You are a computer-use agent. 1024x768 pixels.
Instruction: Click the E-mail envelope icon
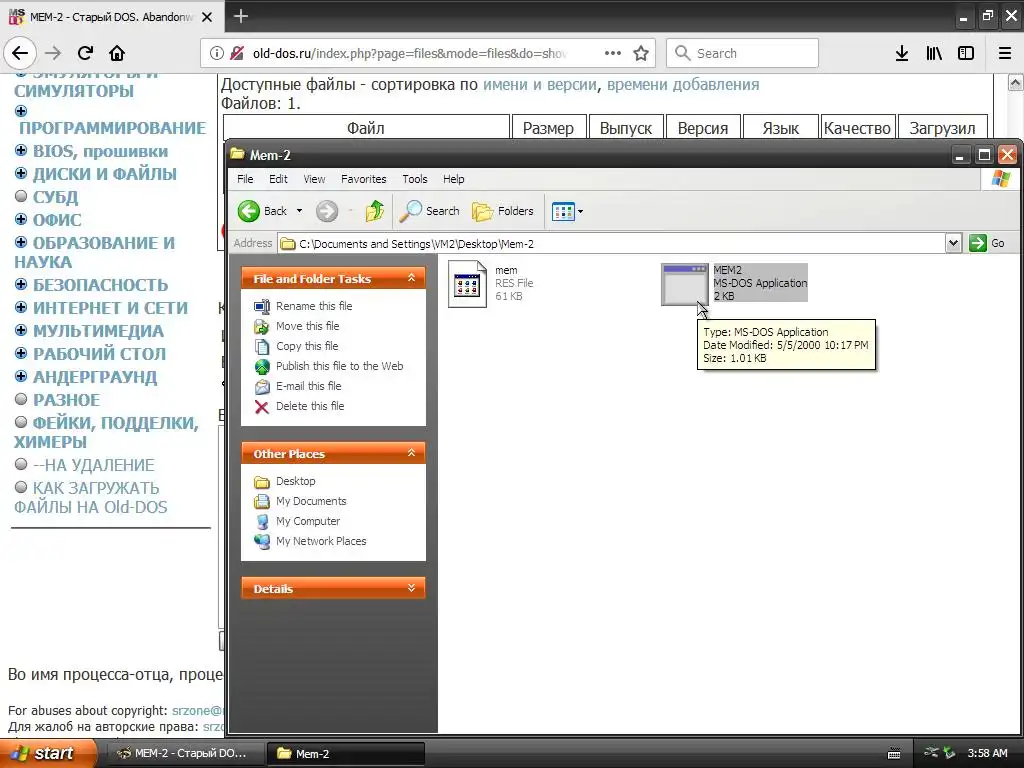pyautogui.click(x=262, y=387)
